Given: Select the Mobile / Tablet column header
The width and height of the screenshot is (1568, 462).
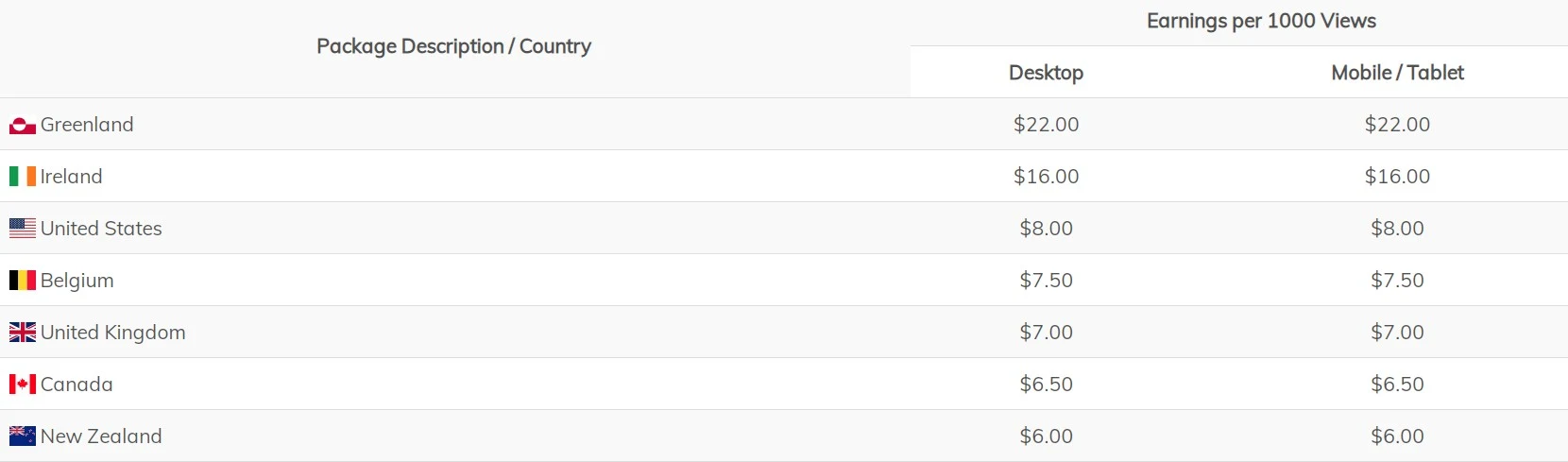Looking at the screenshot, I should pyautogui.click(x=1397, y=73).
